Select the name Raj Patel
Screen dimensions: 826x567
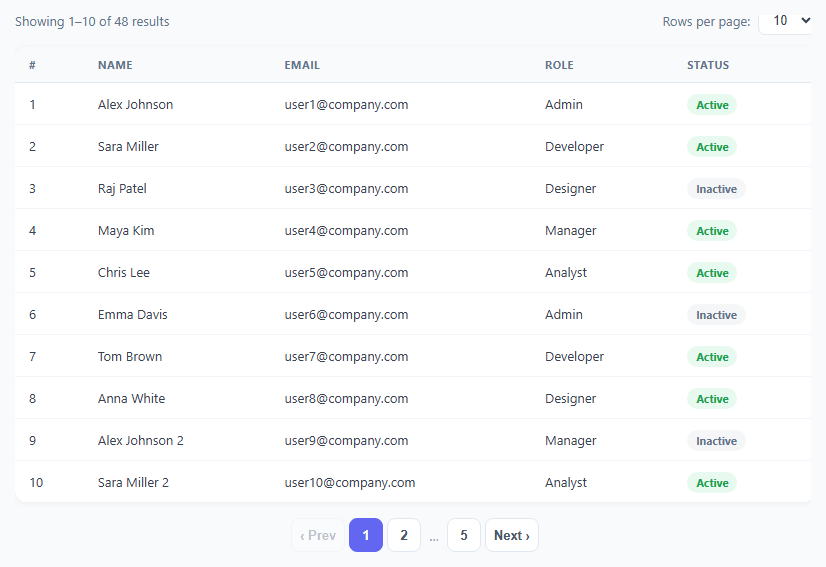[122, 189]
